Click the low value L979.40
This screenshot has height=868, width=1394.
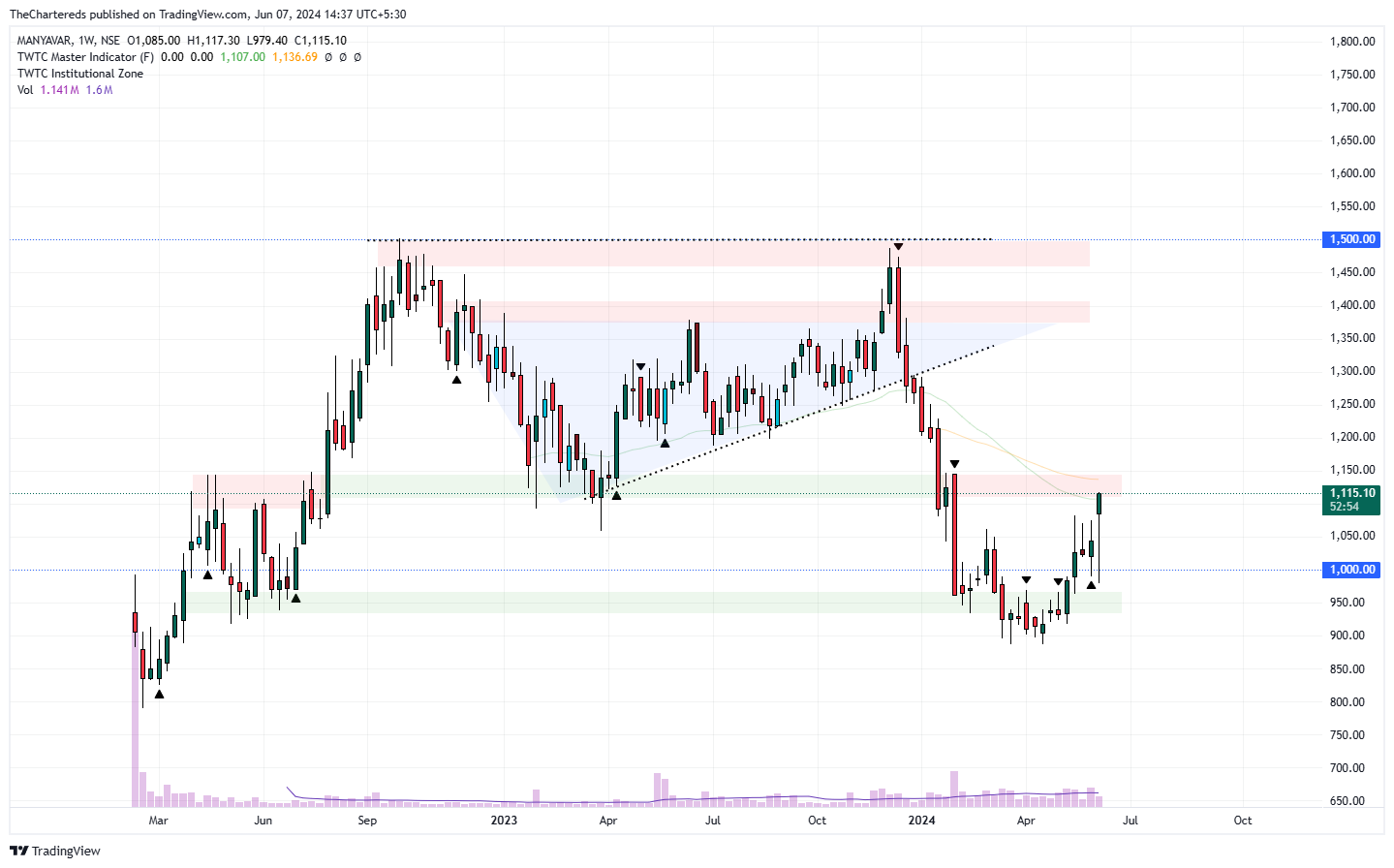pyautogui.click(x=266, y=41)
